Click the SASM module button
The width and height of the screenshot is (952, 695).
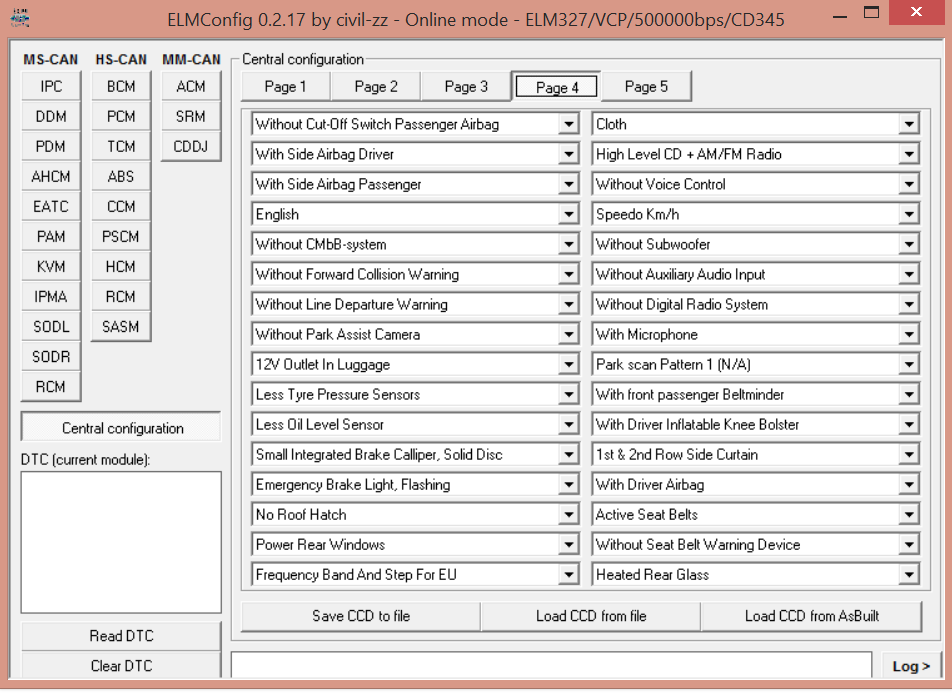pos(121,327)
